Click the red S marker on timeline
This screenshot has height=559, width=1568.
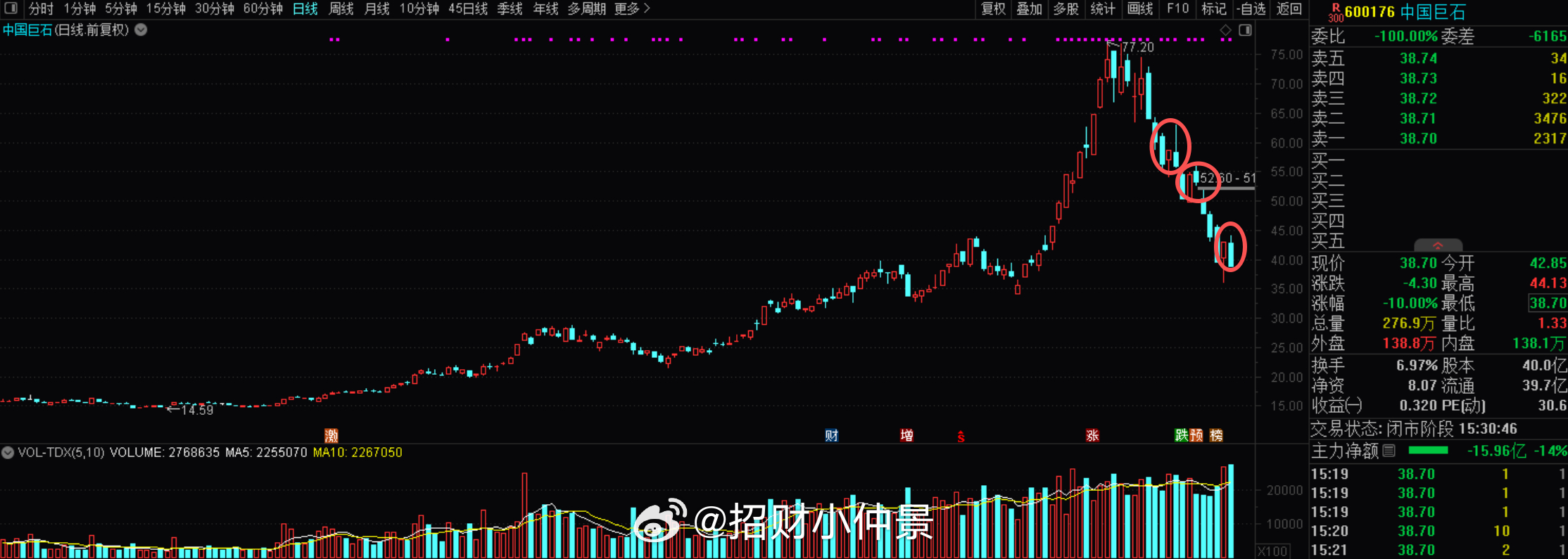pos(961,437)
